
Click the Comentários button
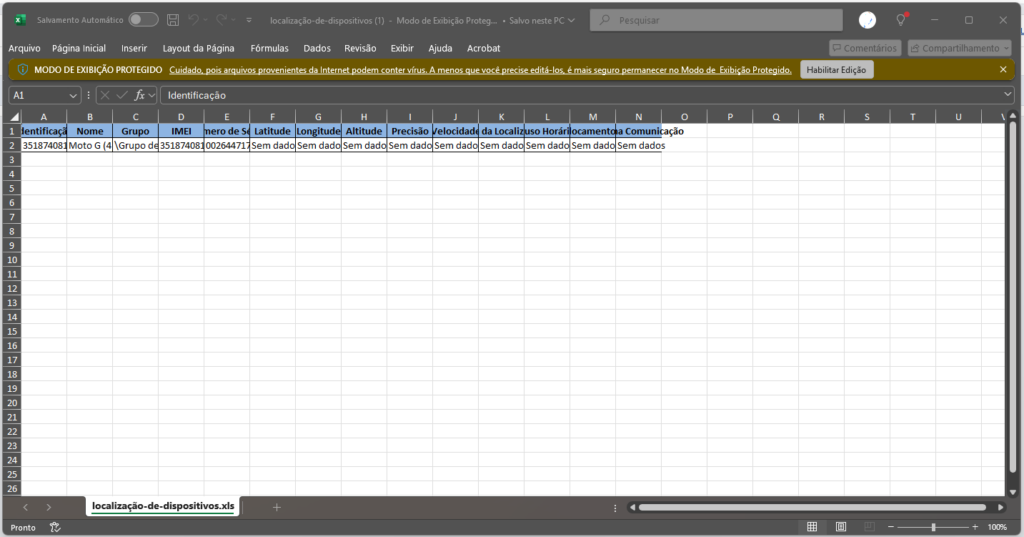(865, 48)
